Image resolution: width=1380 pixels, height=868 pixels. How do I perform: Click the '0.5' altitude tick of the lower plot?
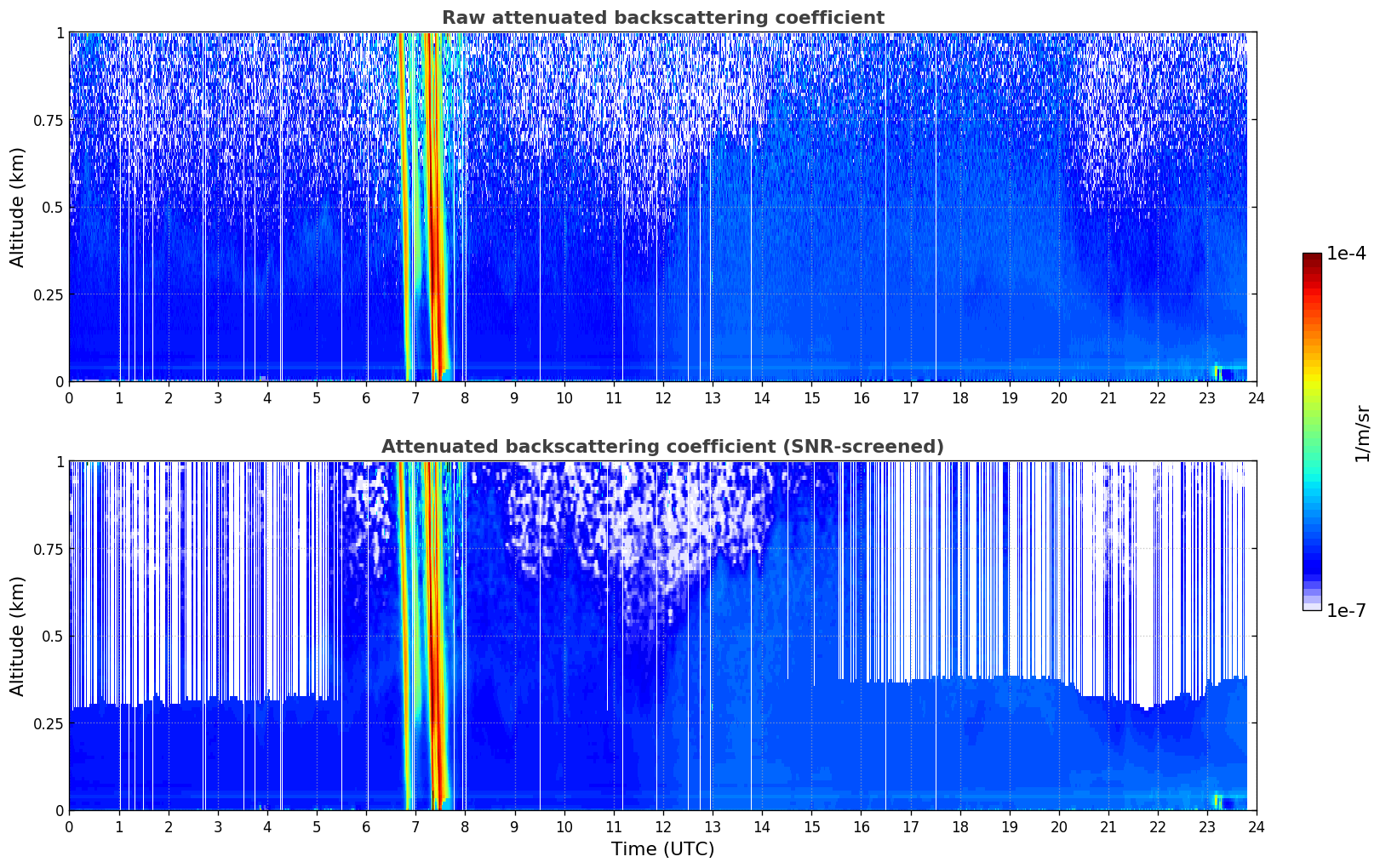pyautogui.click(x=53, y=637)
